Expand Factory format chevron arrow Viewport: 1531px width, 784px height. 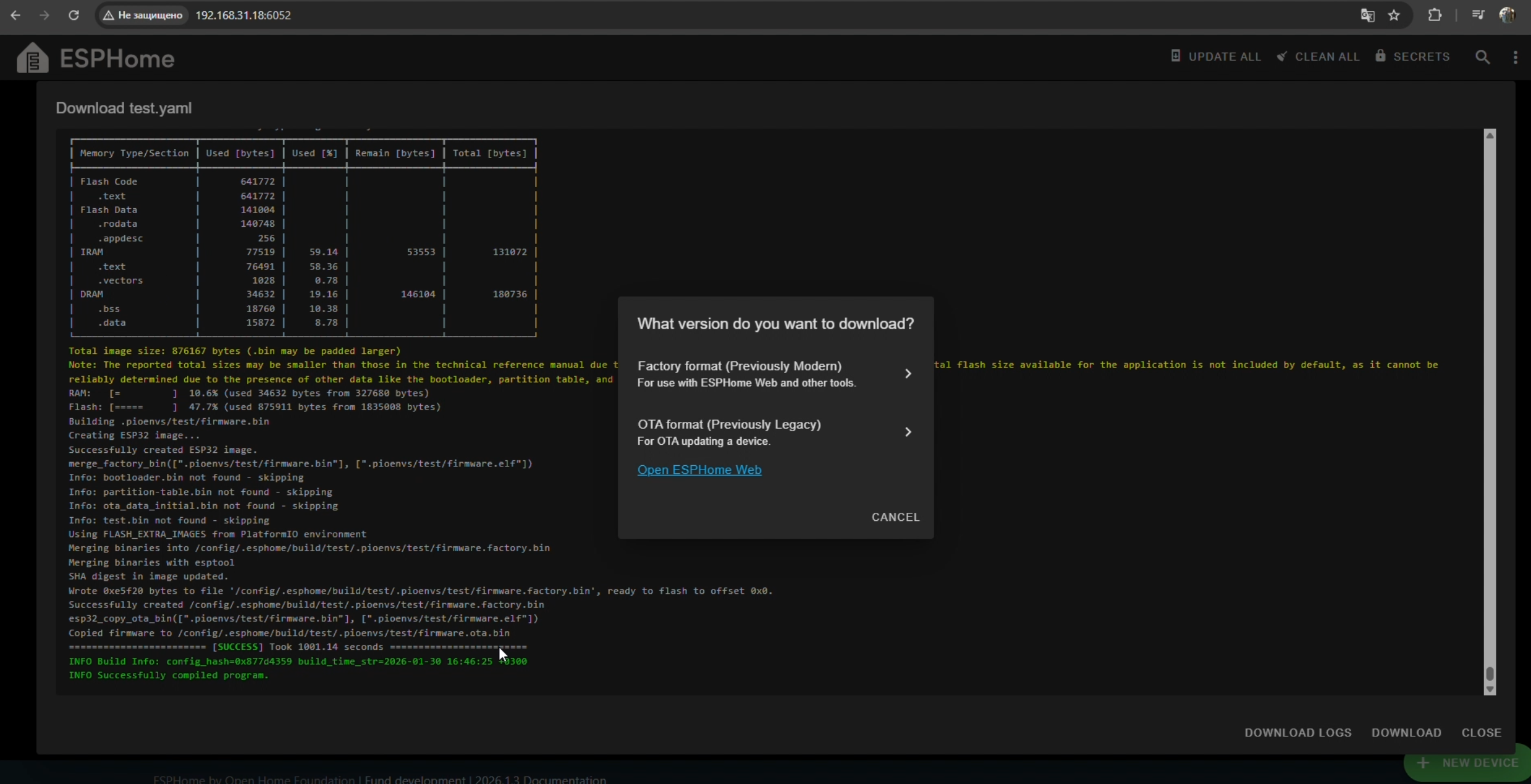(908, 373)
